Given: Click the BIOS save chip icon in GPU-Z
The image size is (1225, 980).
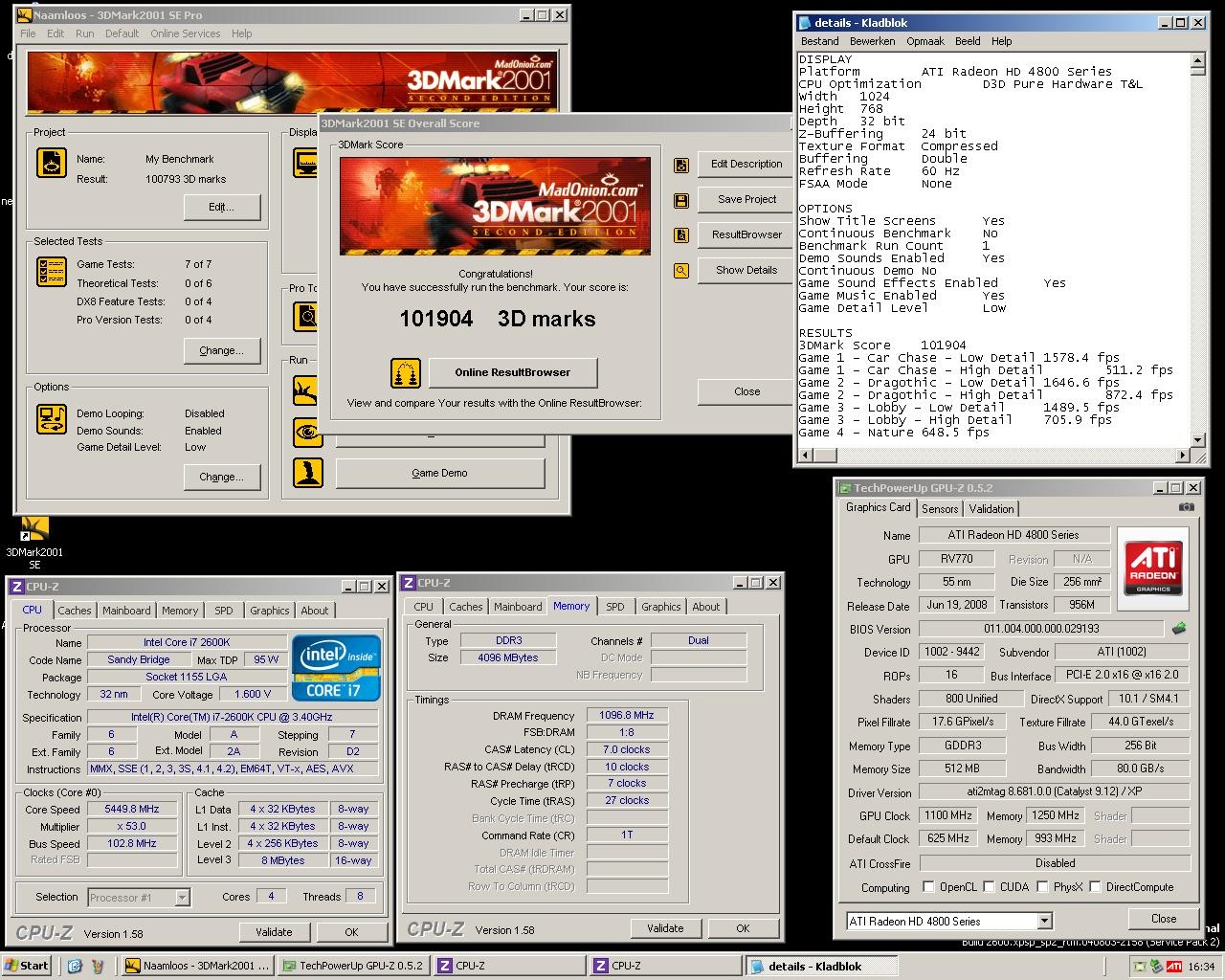Looking at the screenshot, I should [x=1179, y=629].
